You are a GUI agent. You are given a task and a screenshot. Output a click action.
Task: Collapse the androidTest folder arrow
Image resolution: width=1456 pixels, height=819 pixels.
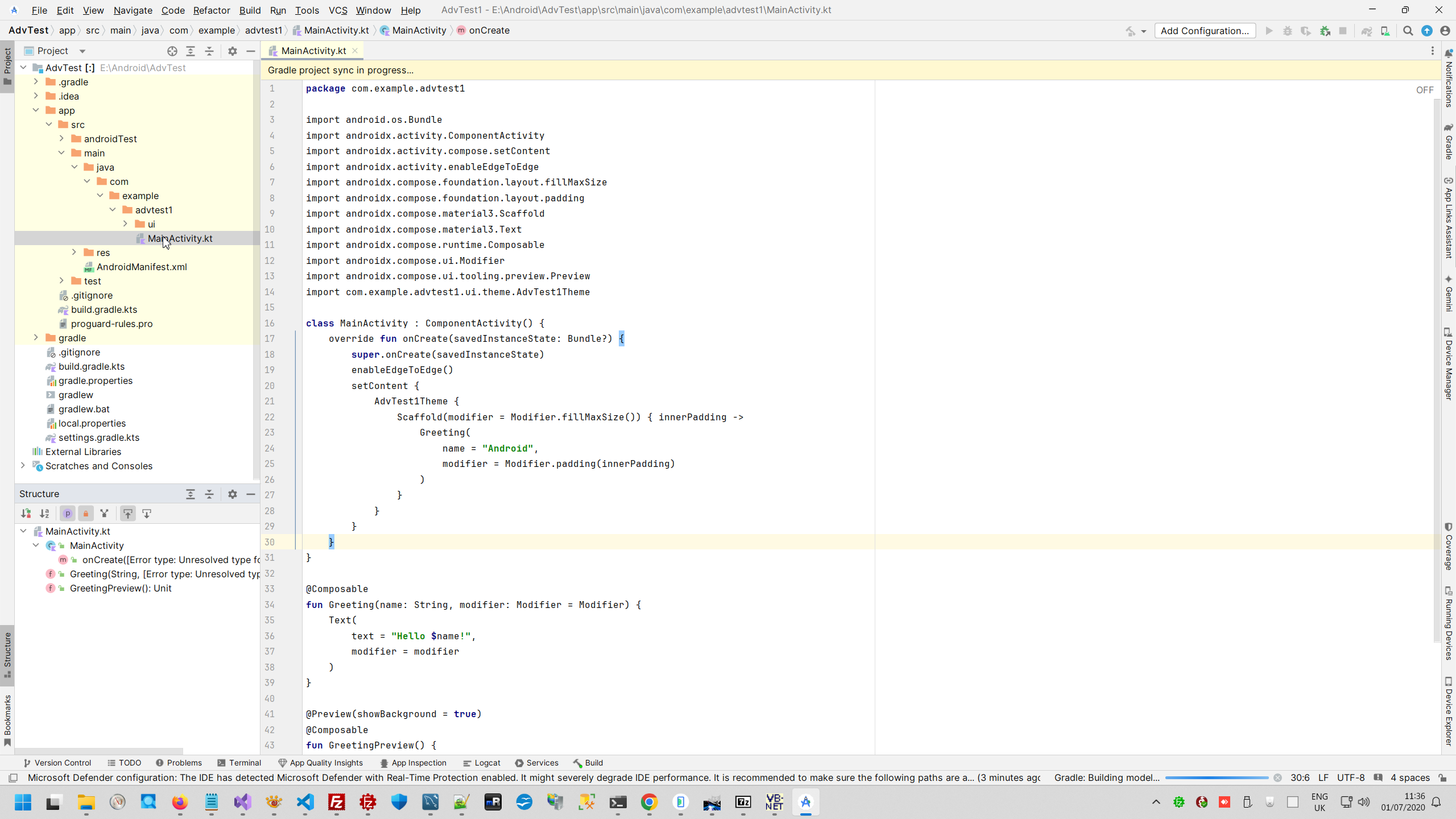[x=61, y=138]
